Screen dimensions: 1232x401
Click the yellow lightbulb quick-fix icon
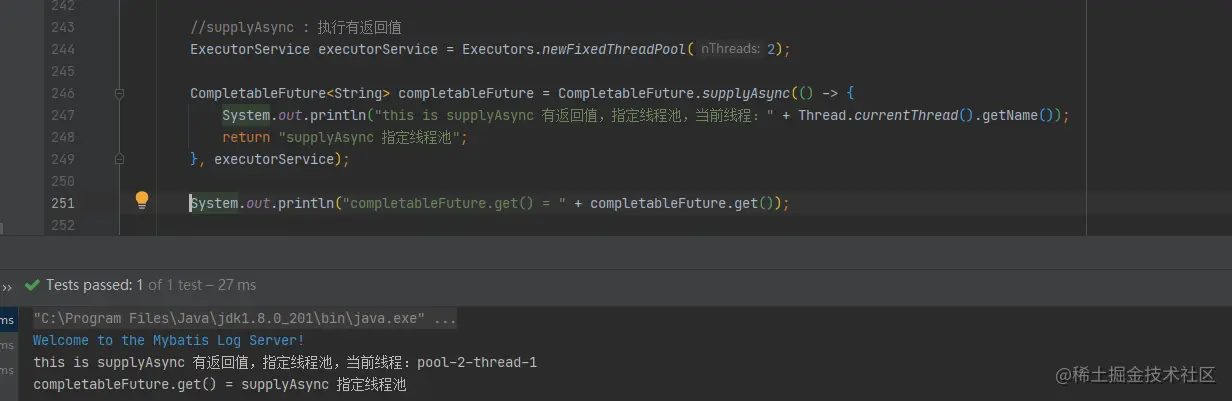click(x=142, y=200)
